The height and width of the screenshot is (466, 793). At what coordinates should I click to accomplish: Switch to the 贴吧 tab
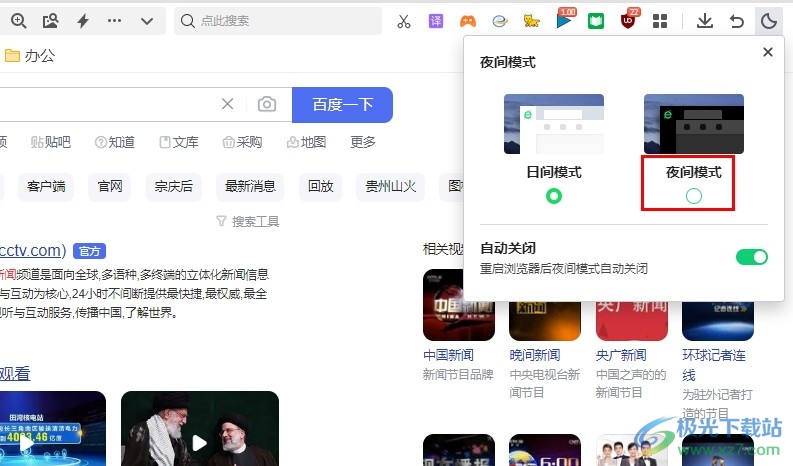pos(51,142)
